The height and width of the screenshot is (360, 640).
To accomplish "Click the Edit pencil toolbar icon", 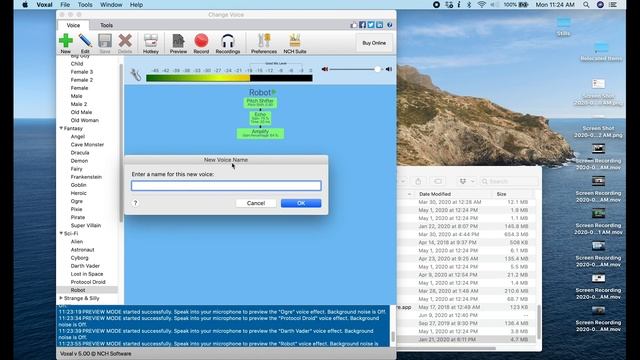I will click(x=85, y=41).
